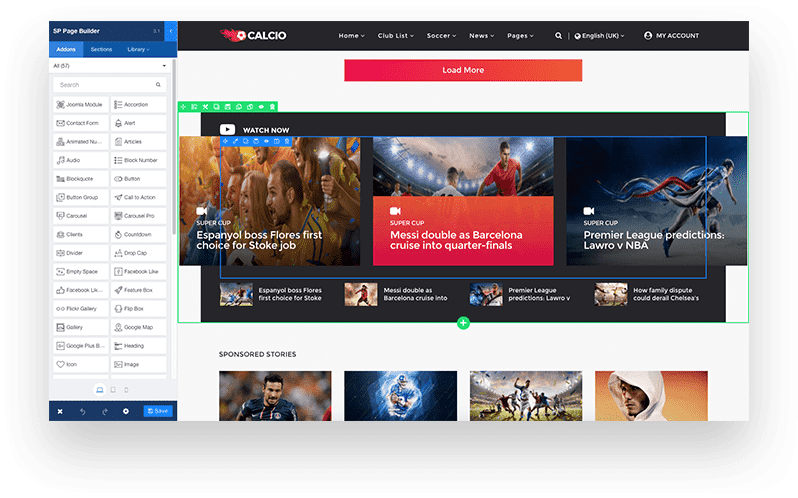The height and width of the screenshot is (498, 798).
Task: Select the Carousel Pro addon
Action: point(138,216)
